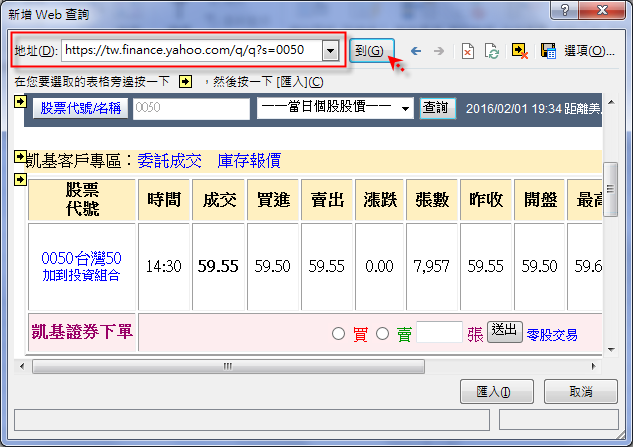Click the 昨收 column header
Viewport: 633px width, 447px height.
pyautogui.click(x=486, y=200)
